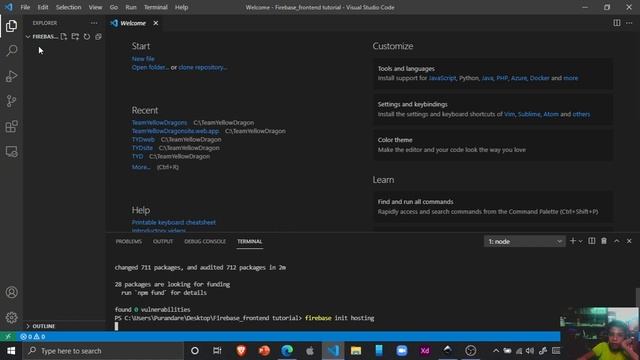This screenshot has width=640, height=360.
Task: Open errors and warnings count in status bar
Action: pos(33,337)
